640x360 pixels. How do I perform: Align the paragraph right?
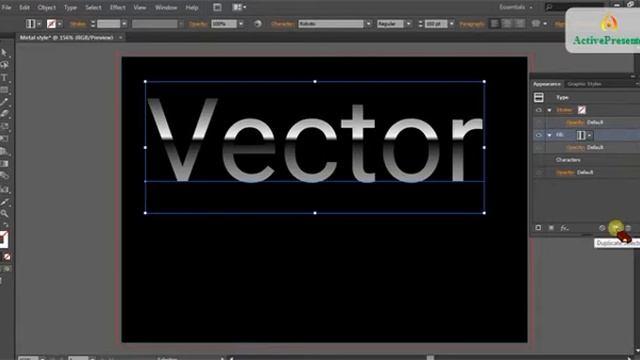click(x=520, y=24)
